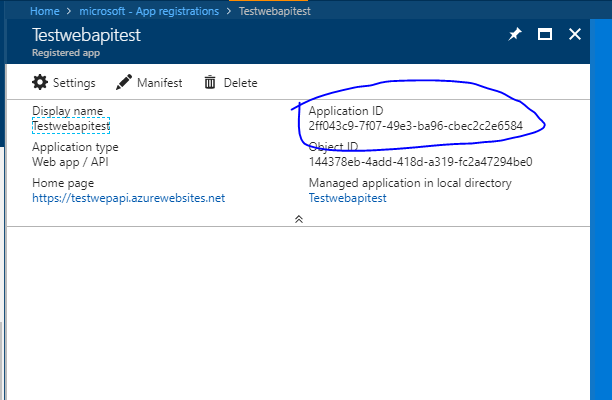Click the Settings toolbar label

coord(74,83)
